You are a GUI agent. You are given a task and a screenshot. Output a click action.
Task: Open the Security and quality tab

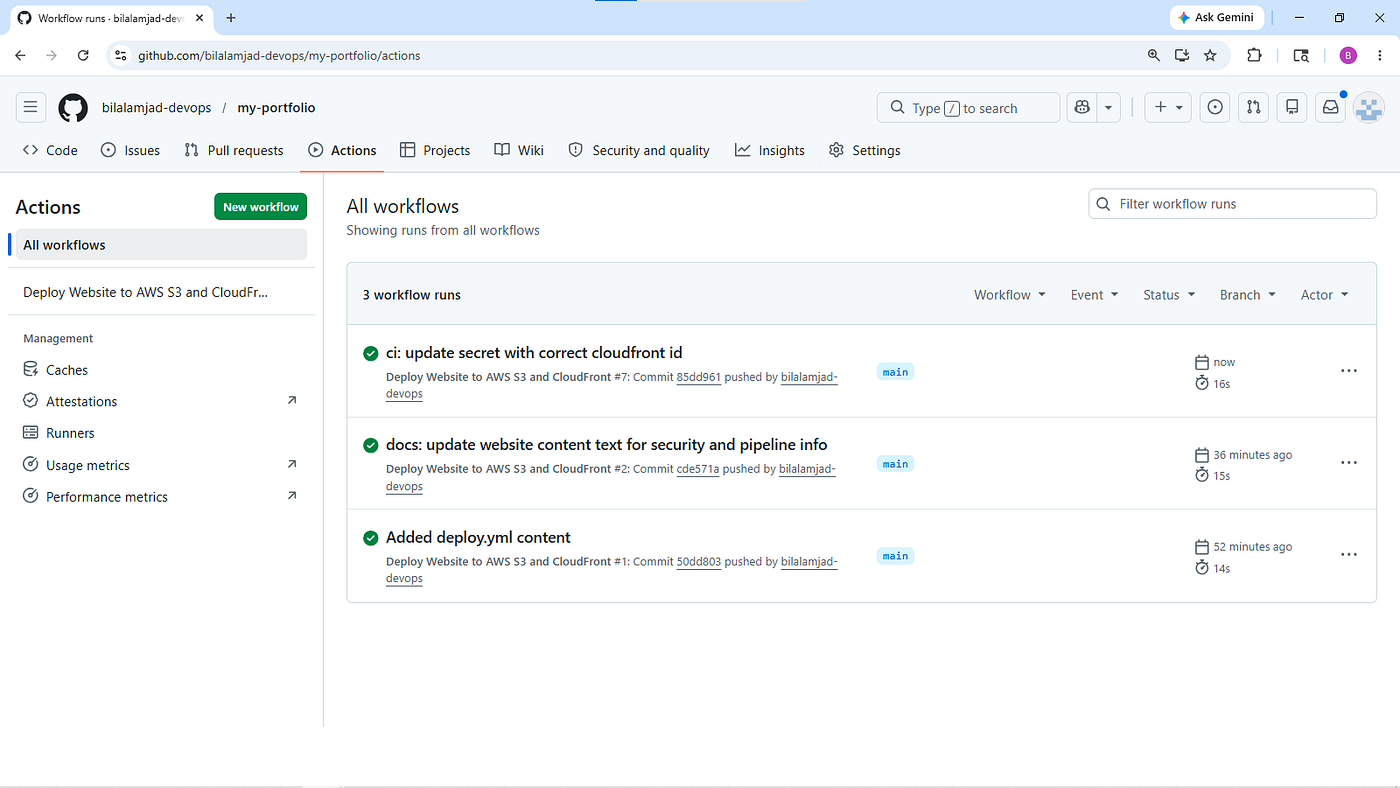639,150
